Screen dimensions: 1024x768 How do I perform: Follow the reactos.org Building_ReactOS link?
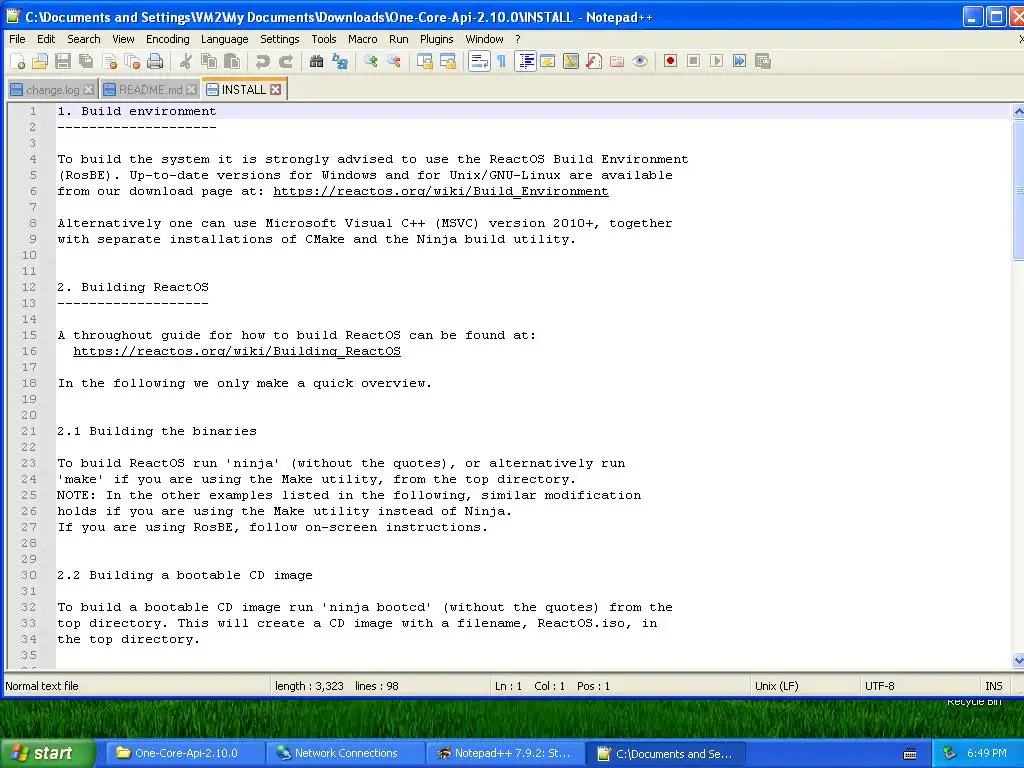point(237,351)
